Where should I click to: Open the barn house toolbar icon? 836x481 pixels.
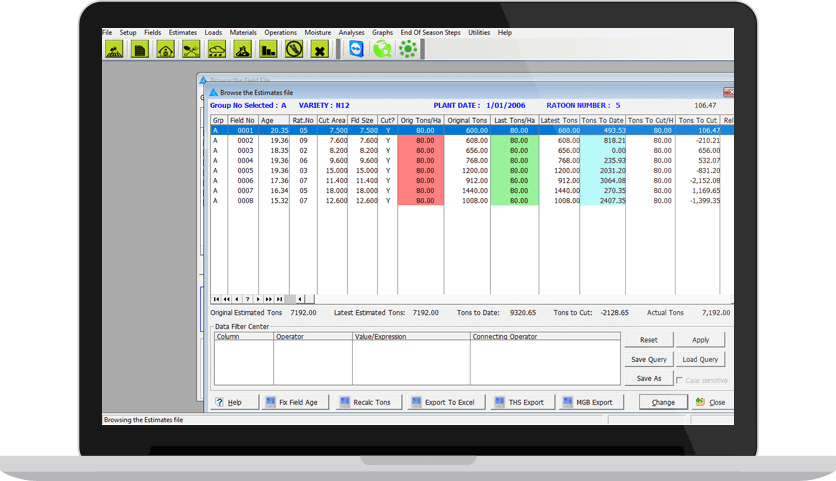pyautogui.click(x=165, y=50)
